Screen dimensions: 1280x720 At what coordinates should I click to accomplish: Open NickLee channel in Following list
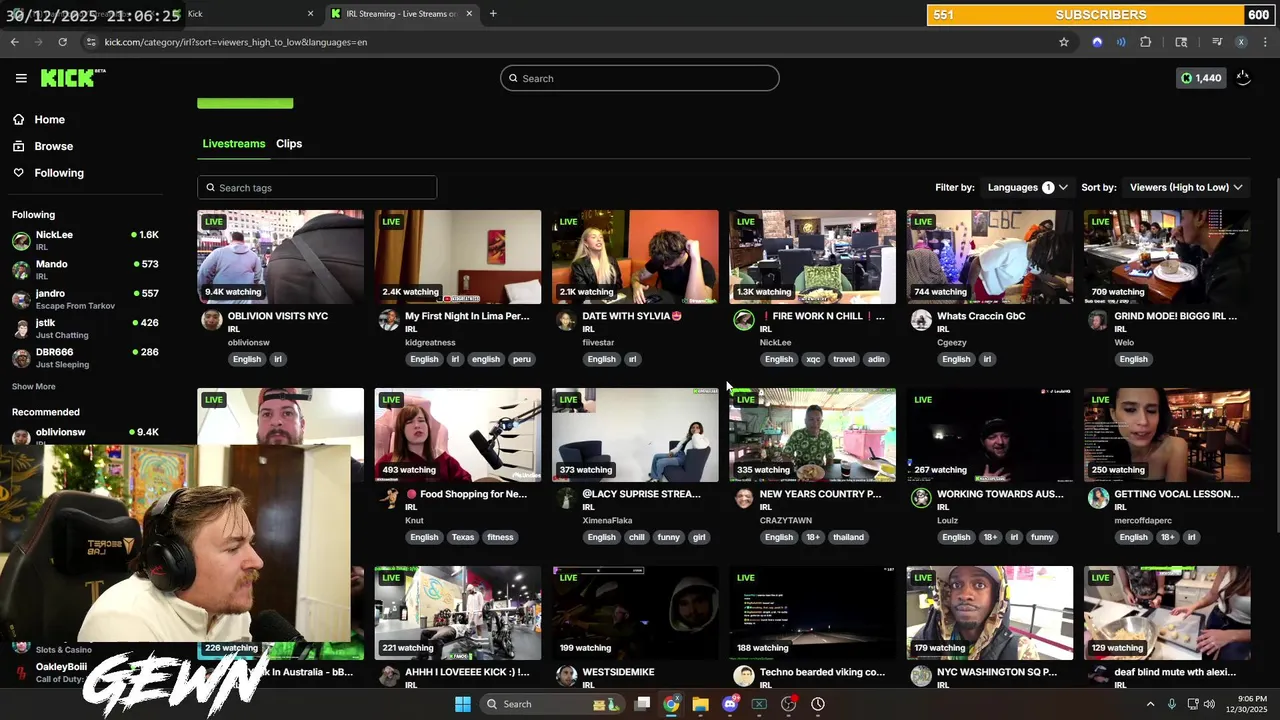point(85,240)
